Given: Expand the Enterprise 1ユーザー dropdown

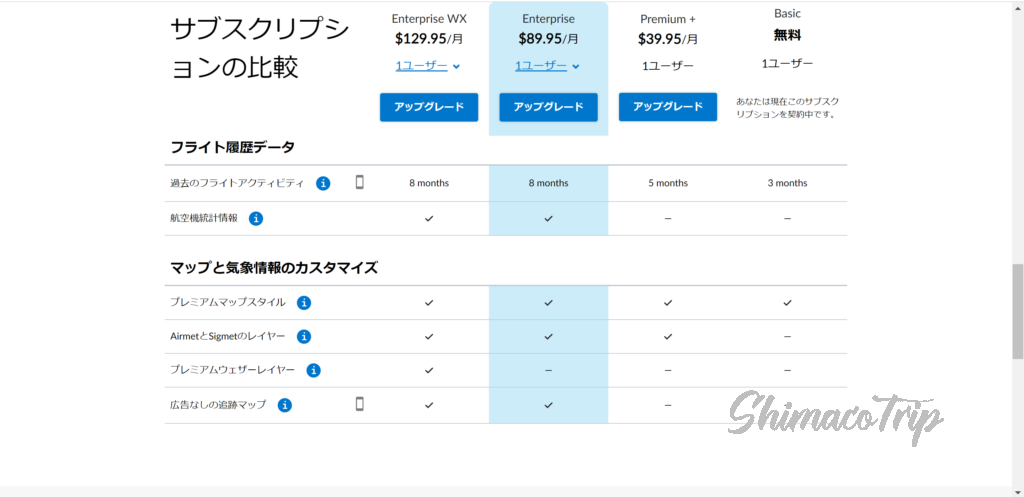Looking at the screenshot, I should point(547,66).
